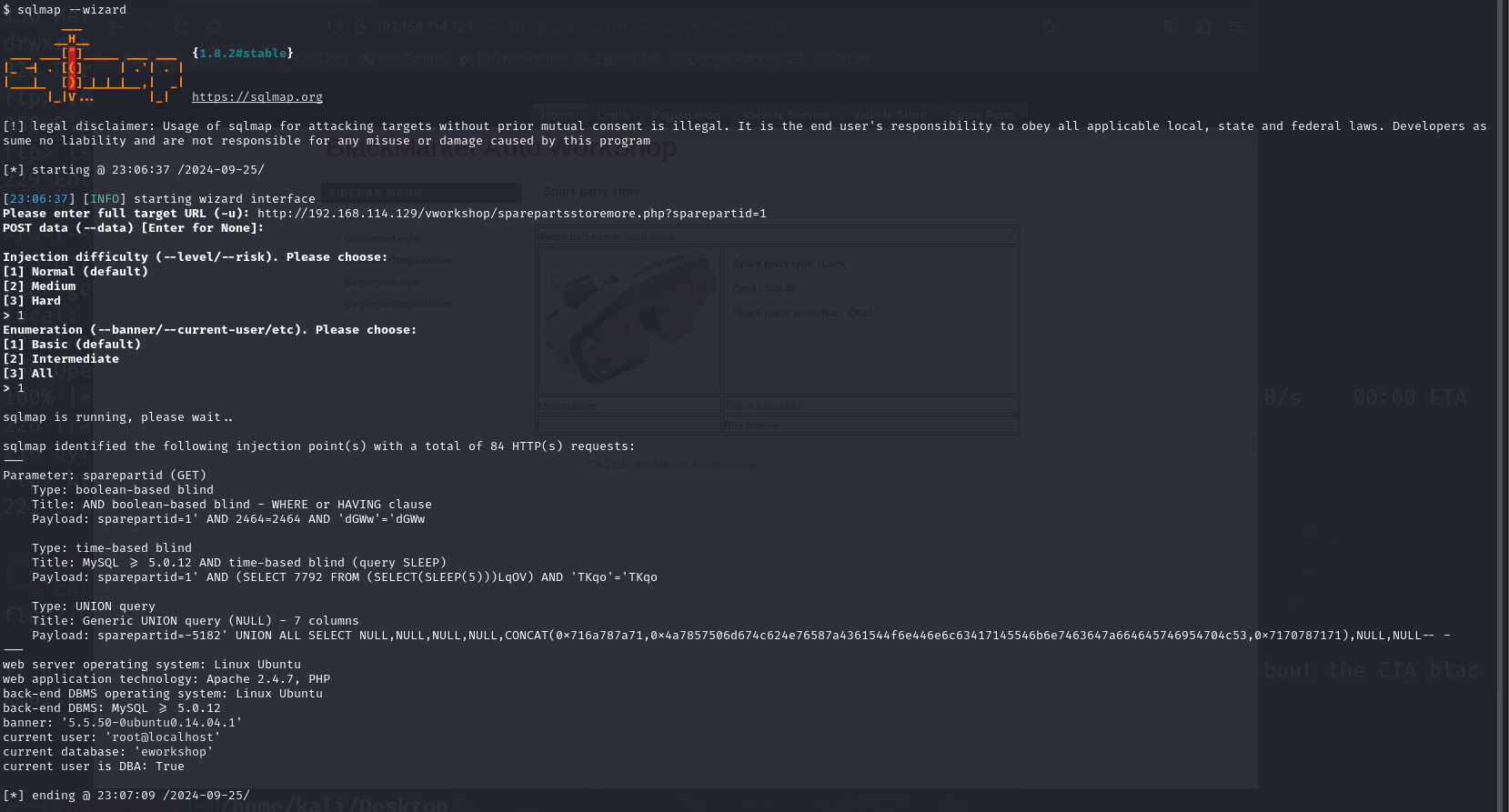Open OffSec bookmark in background browser

point(844,59)
